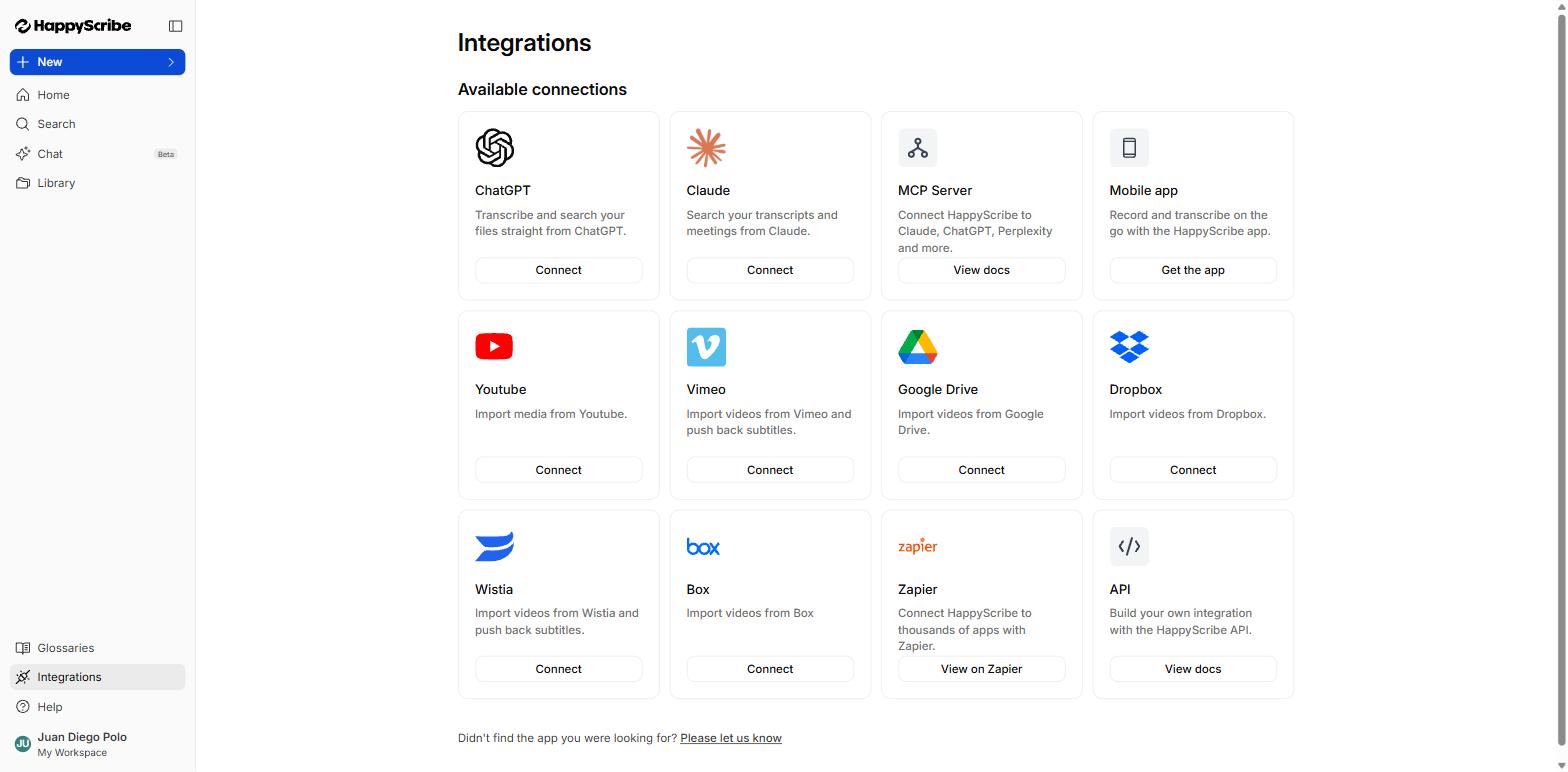Go to Library

97,183
